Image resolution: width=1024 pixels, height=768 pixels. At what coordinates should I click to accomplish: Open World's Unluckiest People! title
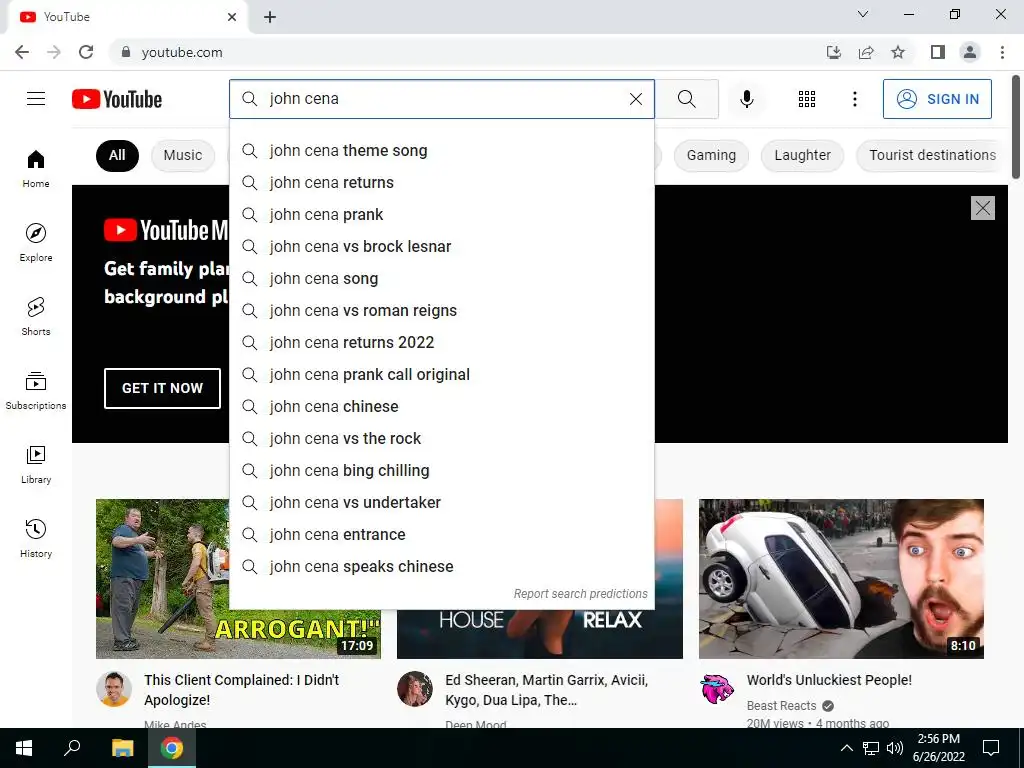click(829, 680)
